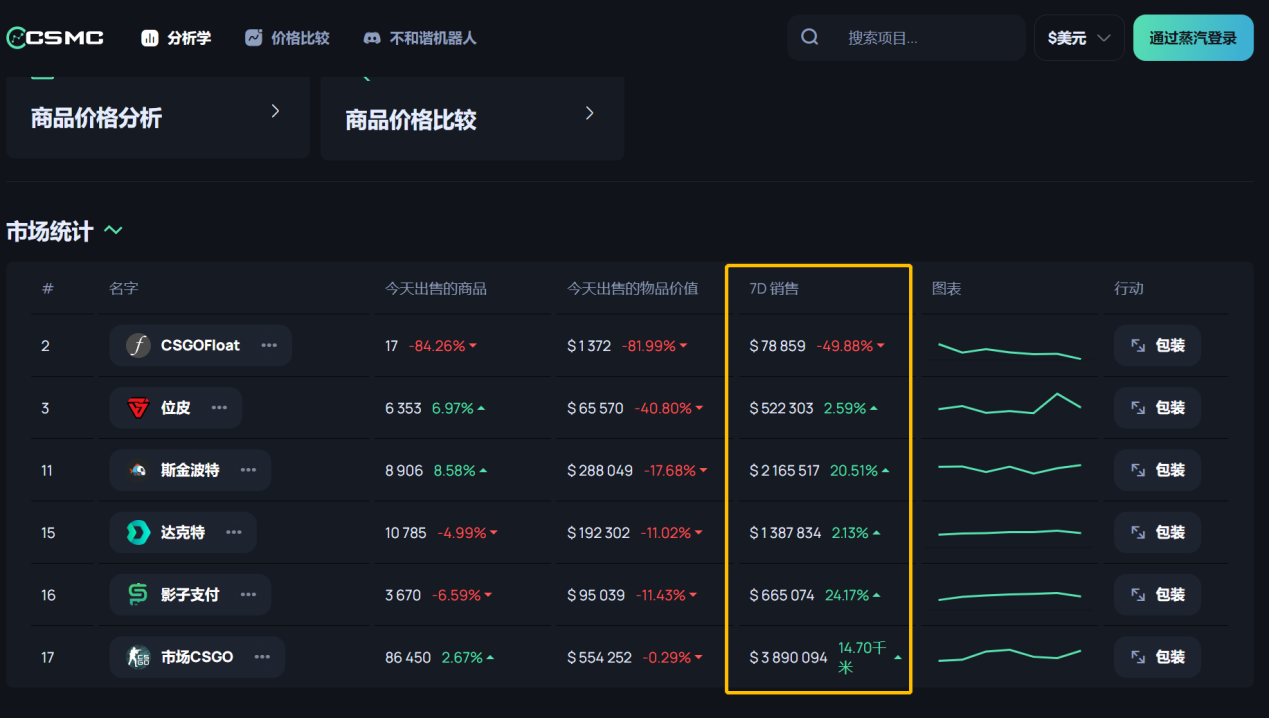The height and width of the screenshot is (718, 1269).
Task: Click the 包装 button in the 影子支付 row
Action: click(x=1158, y=595)
